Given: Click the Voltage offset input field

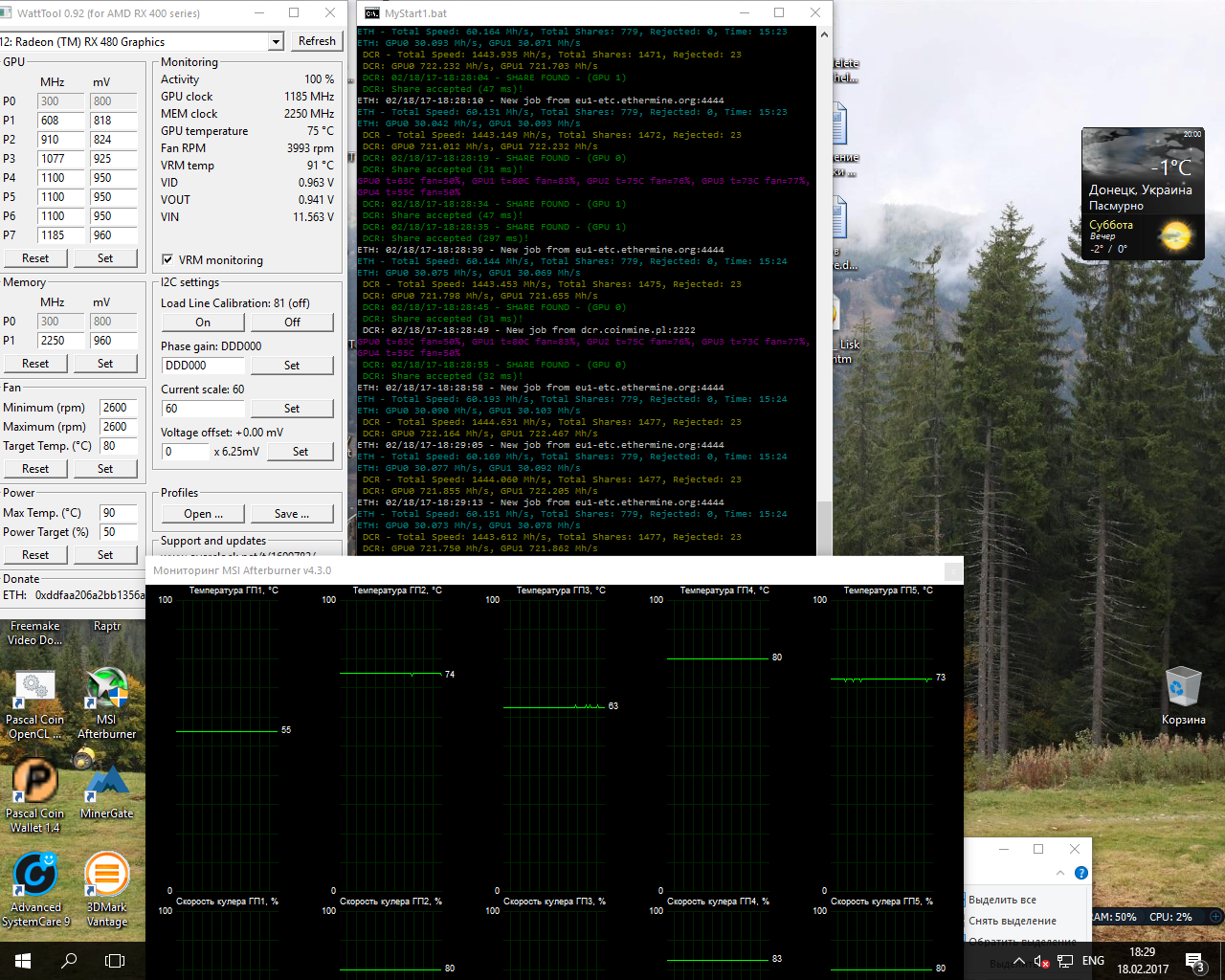Looking at the screenshot, I should 186,452.
